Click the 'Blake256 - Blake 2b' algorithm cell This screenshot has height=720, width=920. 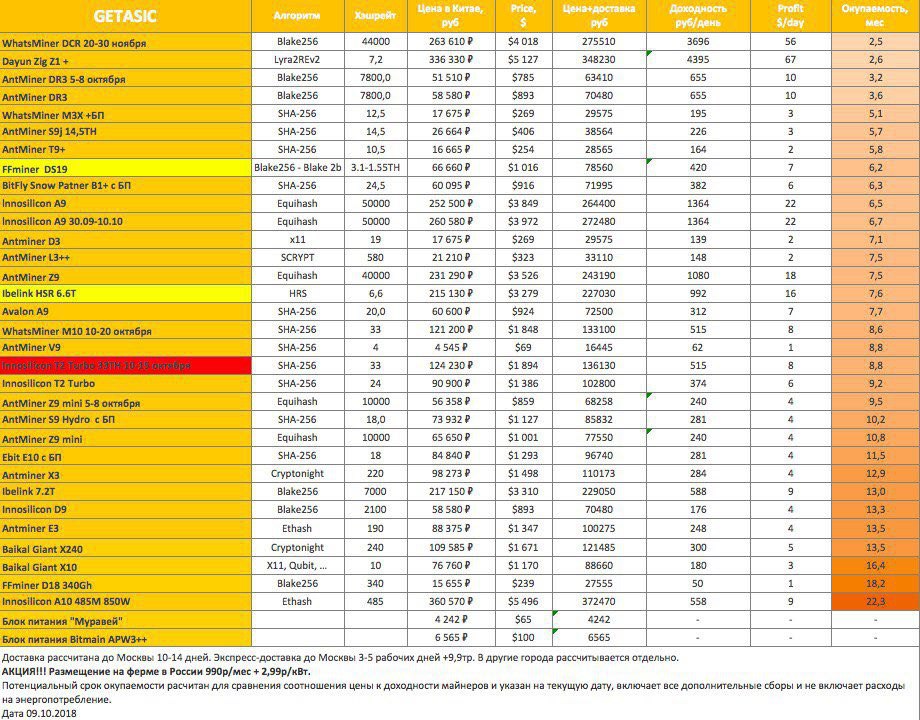(x=297, y=168)
